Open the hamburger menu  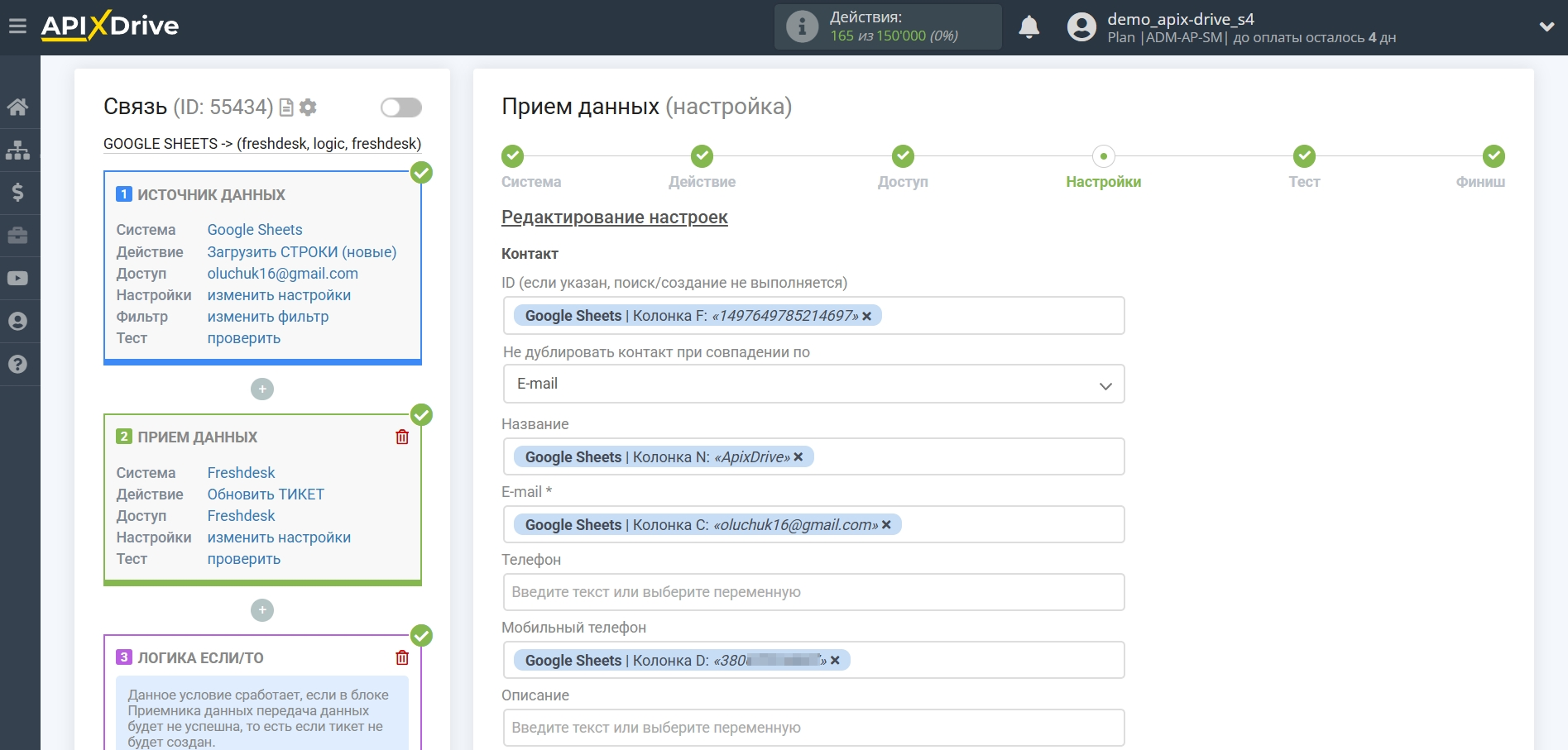pos(17,26)
